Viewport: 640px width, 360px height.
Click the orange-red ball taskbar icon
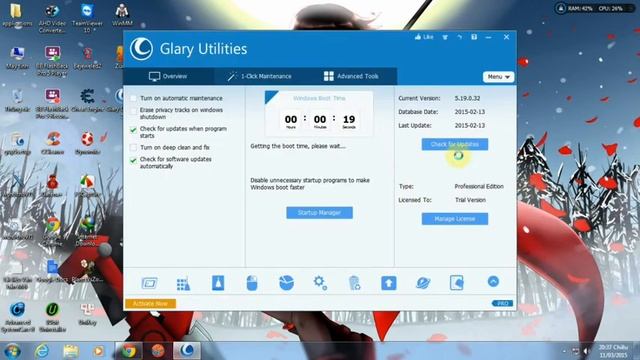[x=158, y=351]
